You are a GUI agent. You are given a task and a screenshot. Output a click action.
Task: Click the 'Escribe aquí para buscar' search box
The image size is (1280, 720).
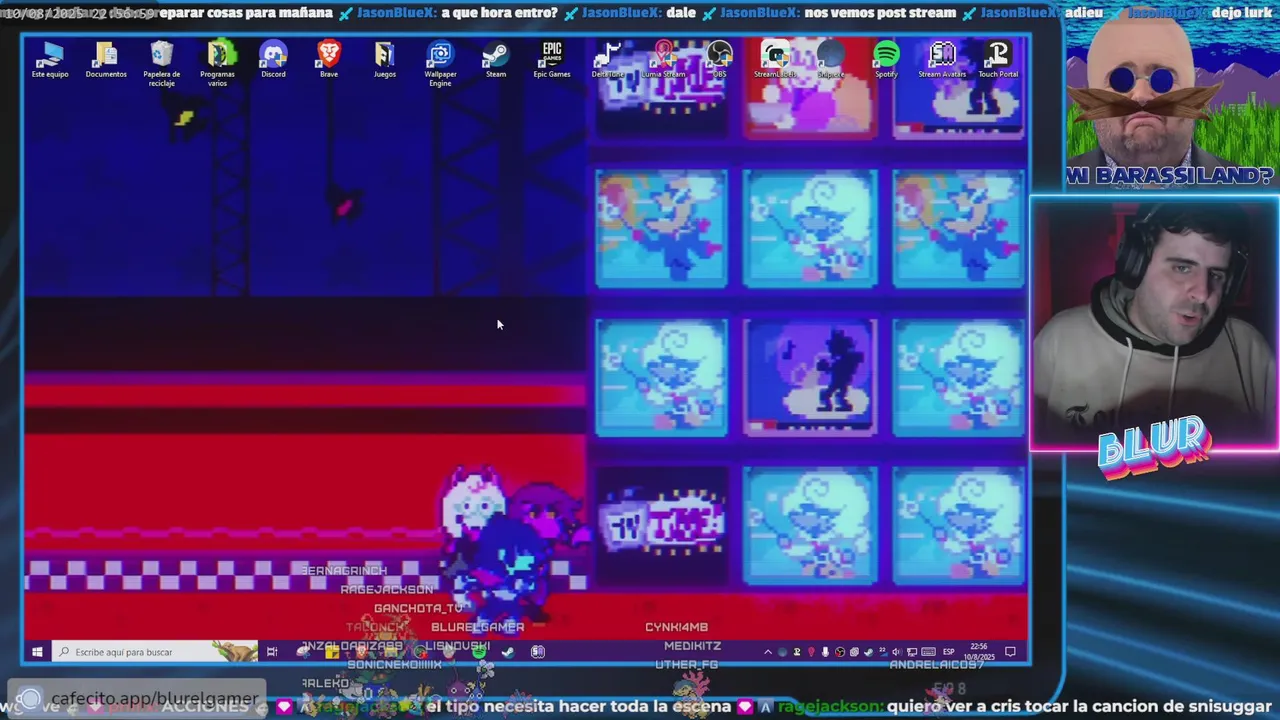tap(155, 652)
